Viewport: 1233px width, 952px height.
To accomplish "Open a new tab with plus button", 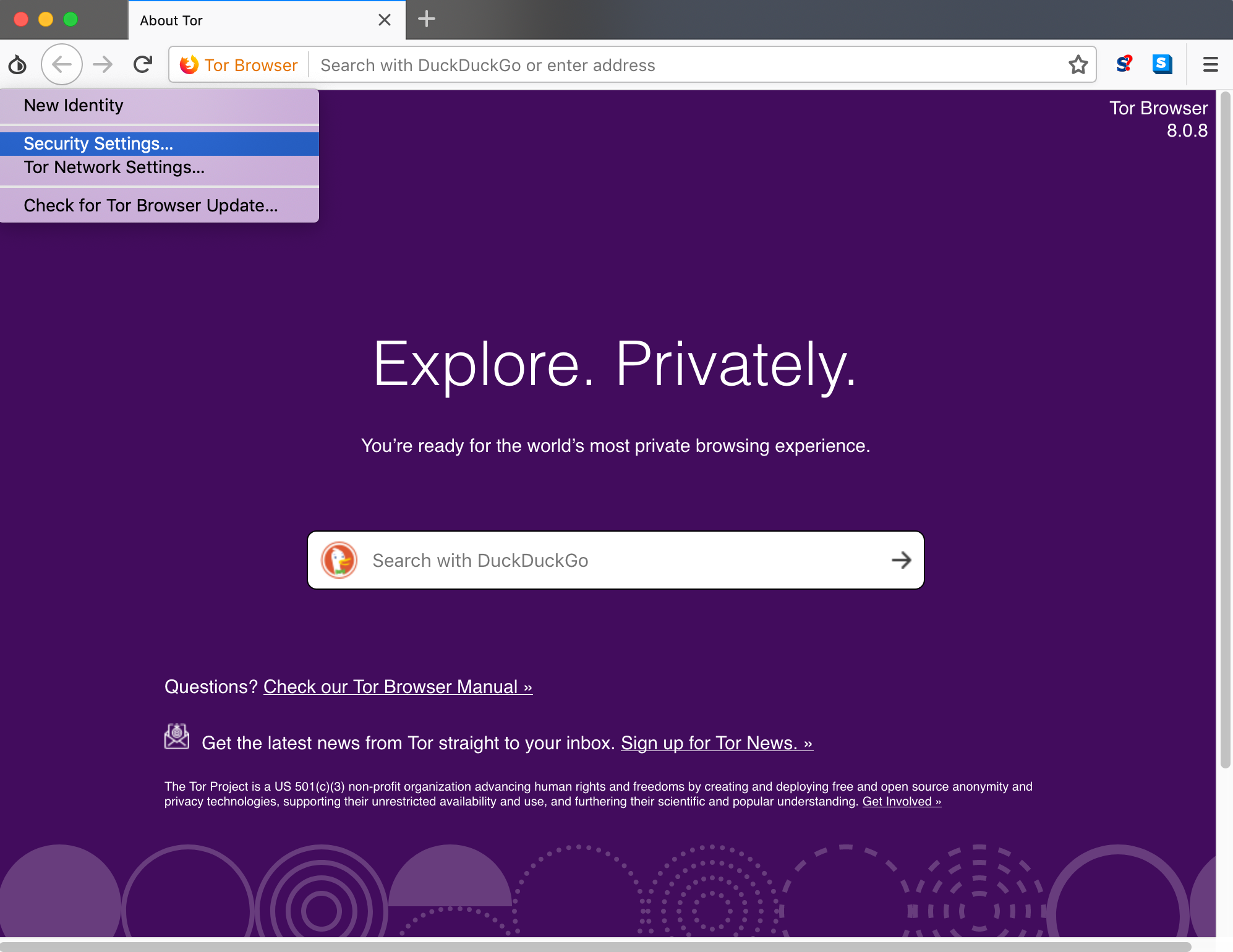I will 426,19.
